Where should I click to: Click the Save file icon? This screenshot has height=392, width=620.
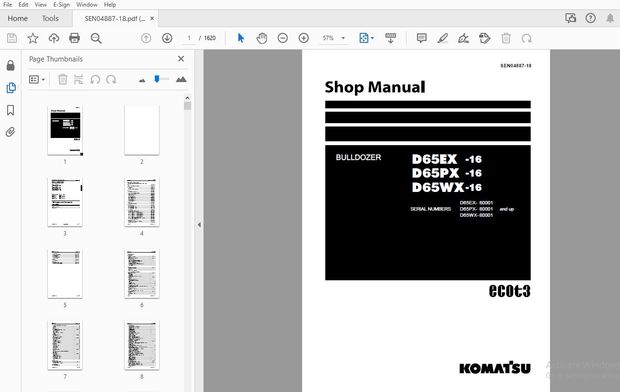pos(12,38)
